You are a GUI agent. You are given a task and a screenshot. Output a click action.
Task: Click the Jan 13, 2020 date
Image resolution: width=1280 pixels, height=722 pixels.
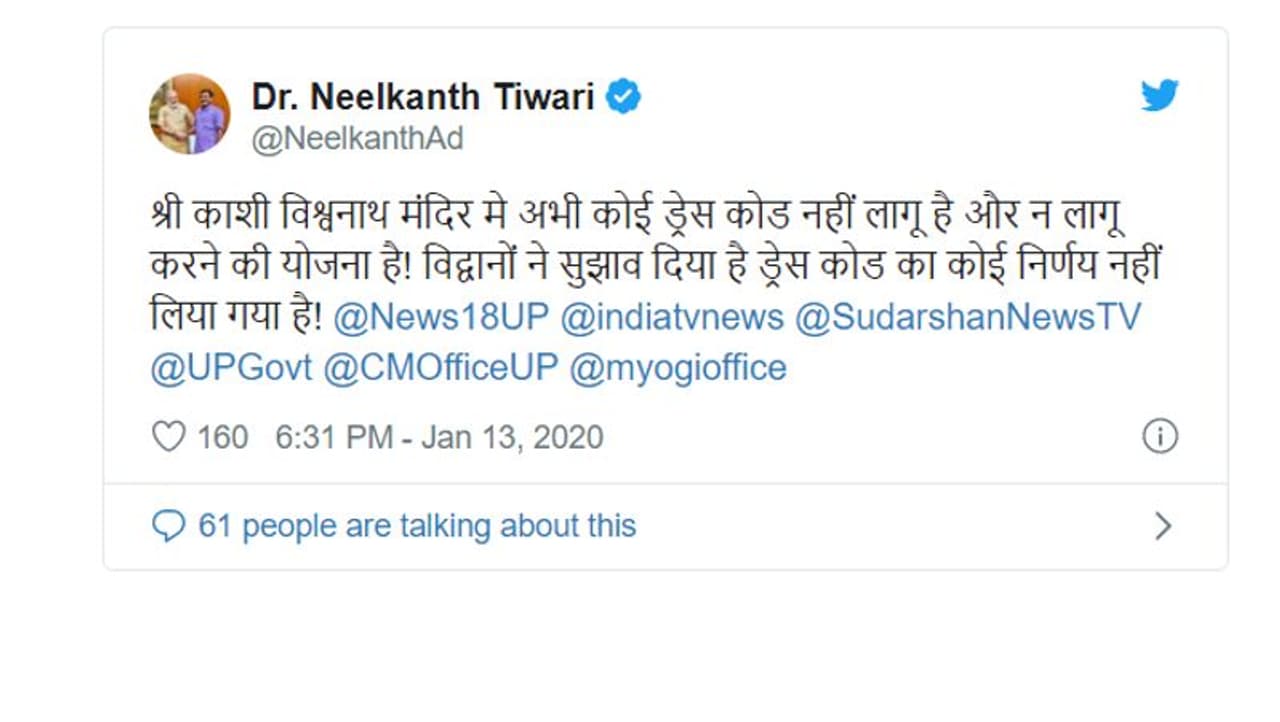pos(512,437)
